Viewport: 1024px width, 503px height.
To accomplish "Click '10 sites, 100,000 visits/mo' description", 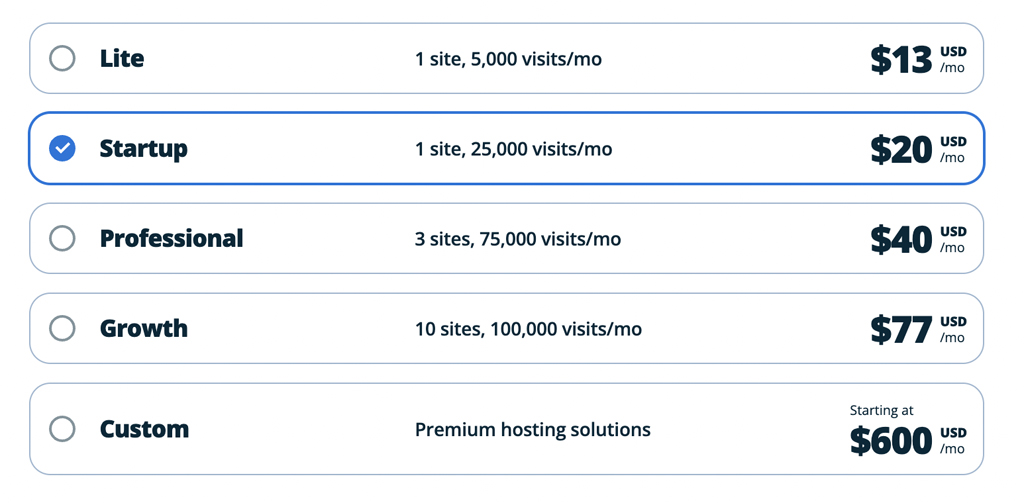I will 528,329.
